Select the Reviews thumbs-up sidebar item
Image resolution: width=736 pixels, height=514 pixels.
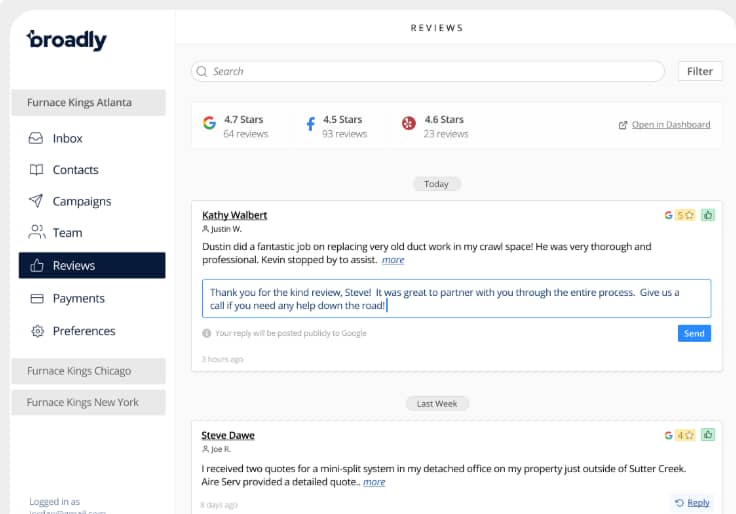(91, 265)
